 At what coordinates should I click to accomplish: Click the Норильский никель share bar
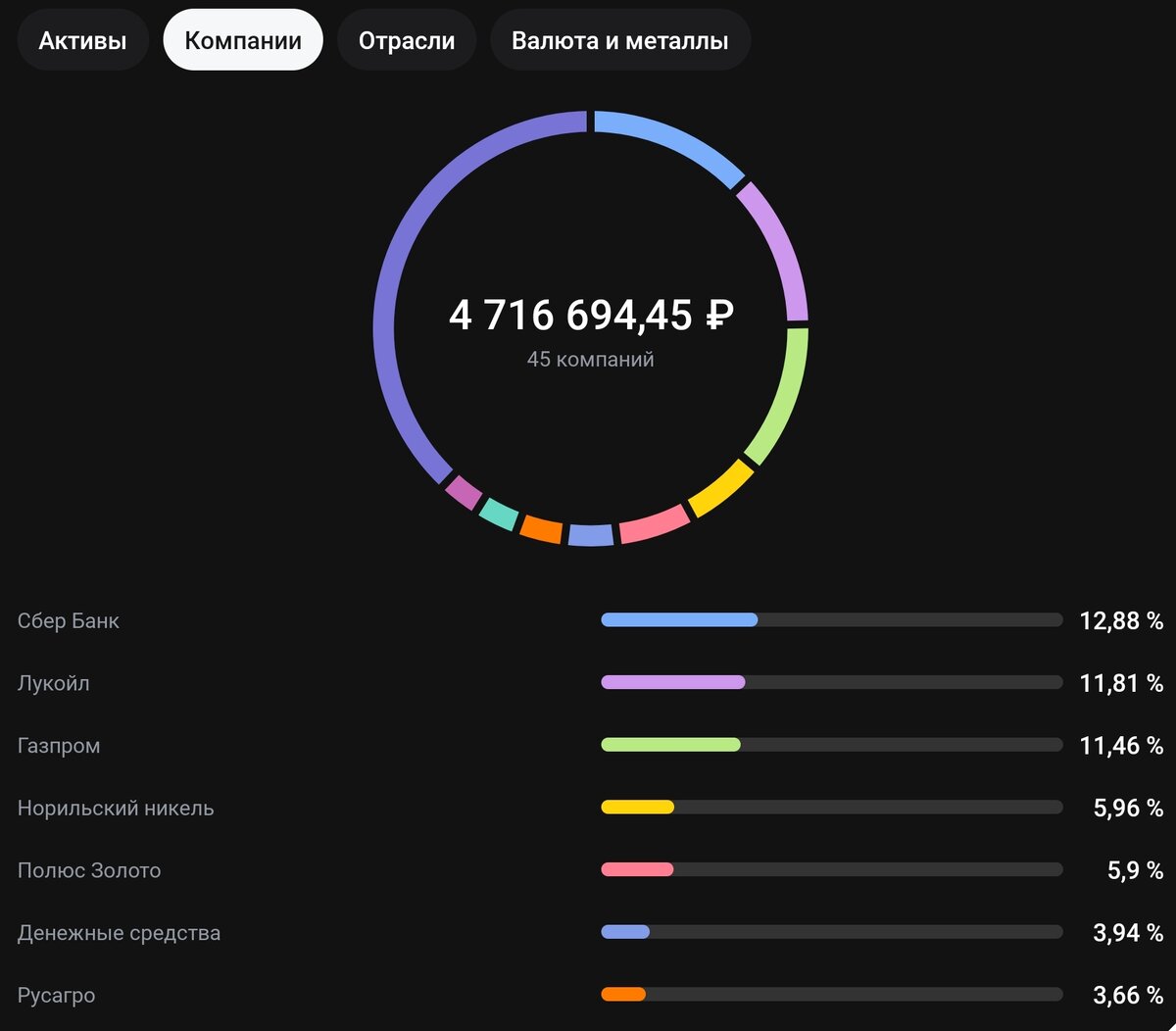(x=832, y=808)
